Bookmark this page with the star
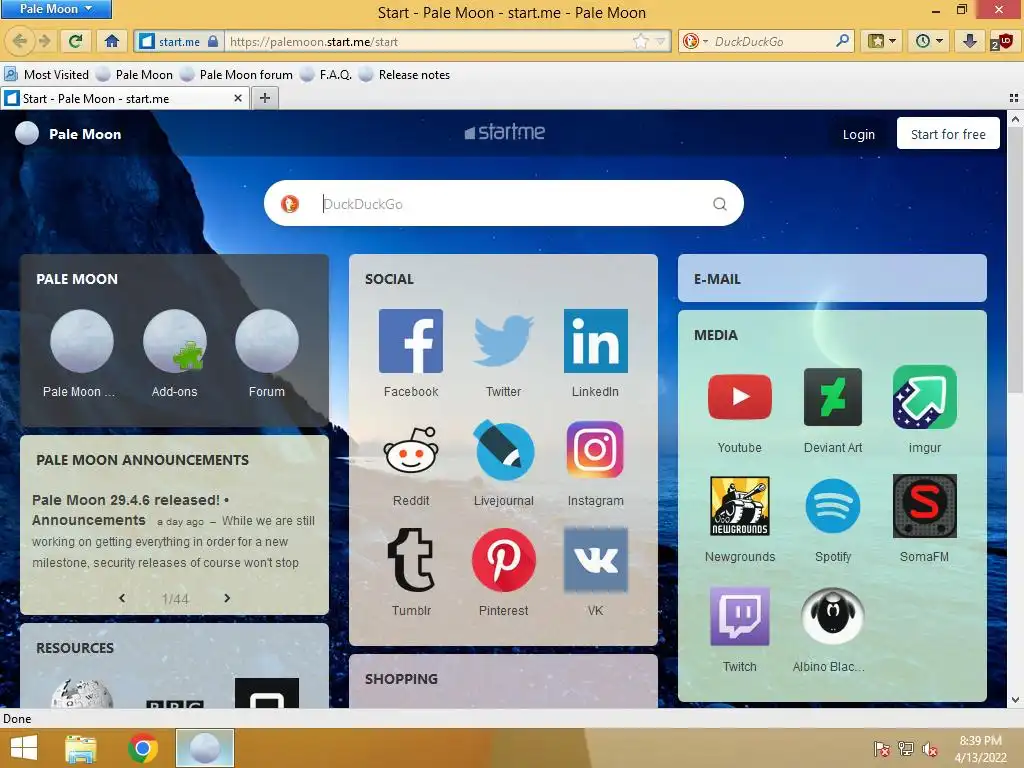 (x=641, y=41)
